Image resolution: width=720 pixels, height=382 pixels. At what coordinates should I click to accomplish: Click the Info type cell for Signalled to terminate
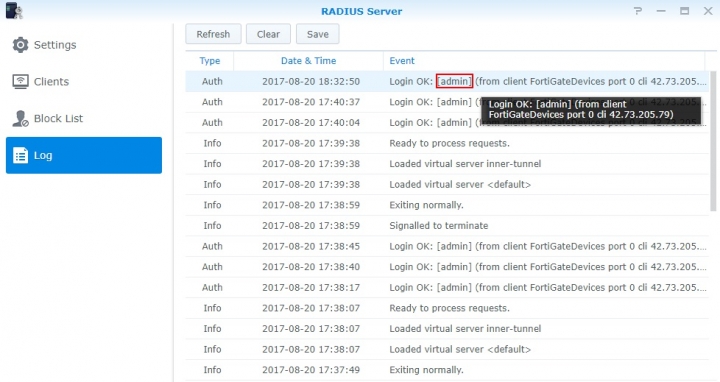(212, 226)
